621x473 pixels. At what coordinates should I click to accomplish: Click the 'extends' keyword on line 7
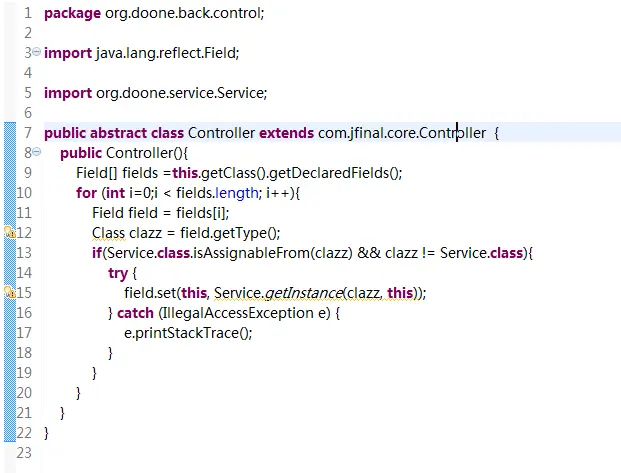pyautogui.click(x=286, y=133)
